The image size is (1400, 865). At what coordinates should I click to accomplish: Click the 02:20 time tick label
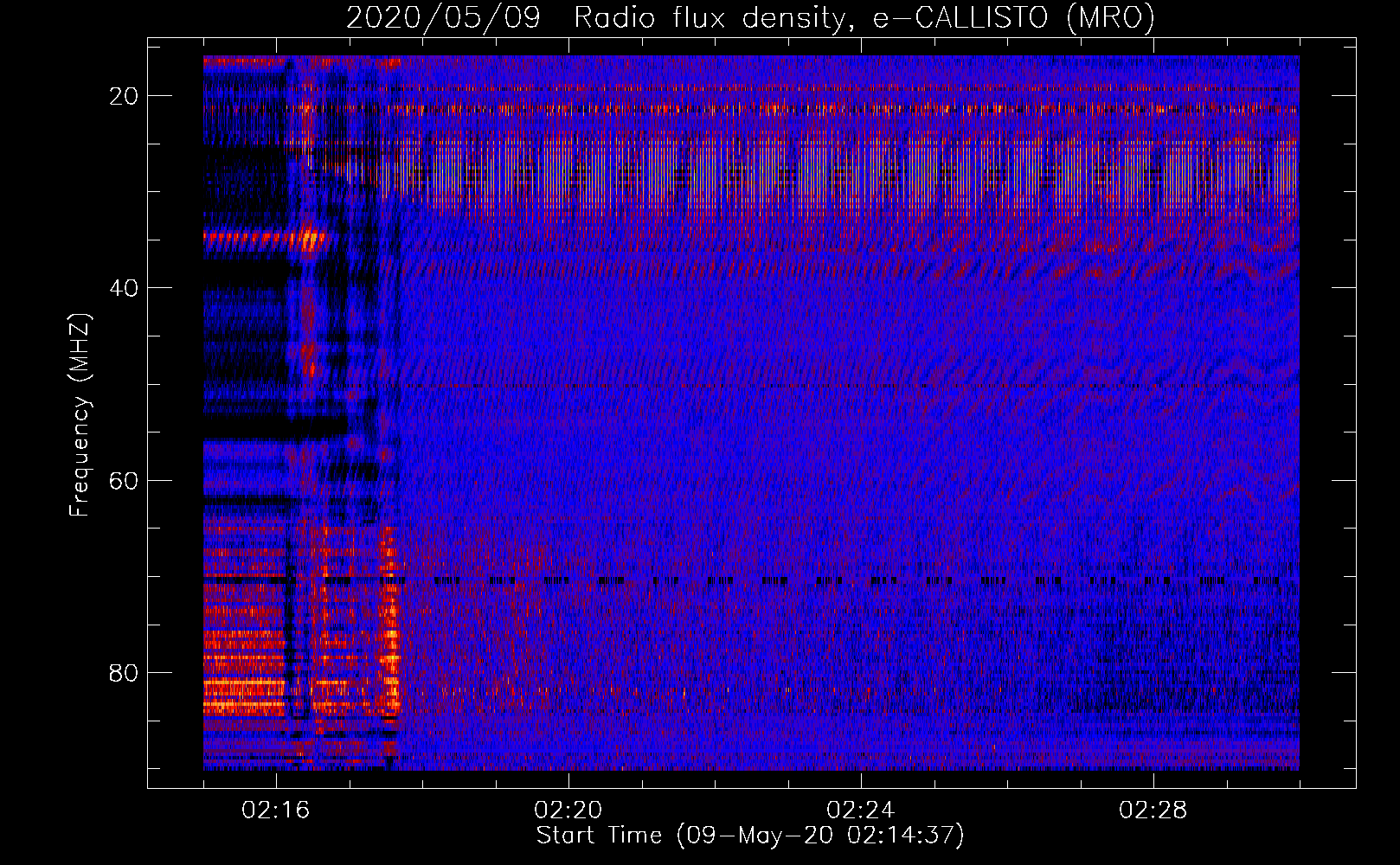[568, 811]
